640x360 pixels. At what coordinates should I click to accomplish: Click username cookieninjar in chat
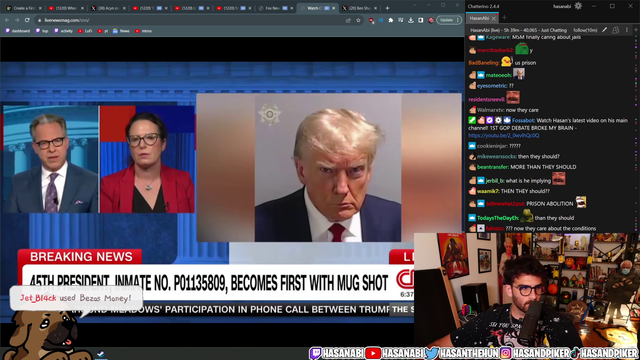click(492, 146)
